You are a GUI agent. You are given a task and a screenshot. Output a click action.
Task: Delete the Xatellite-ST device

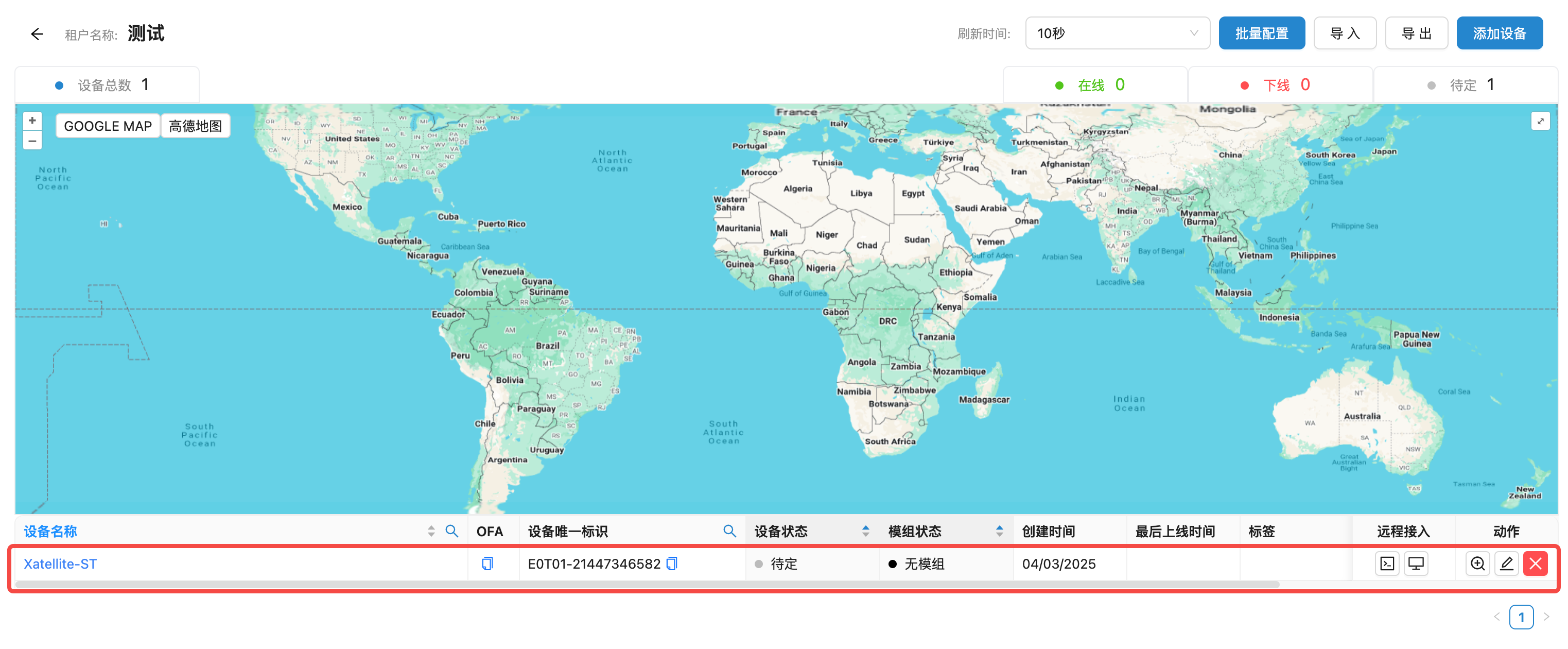(1535, 564)
